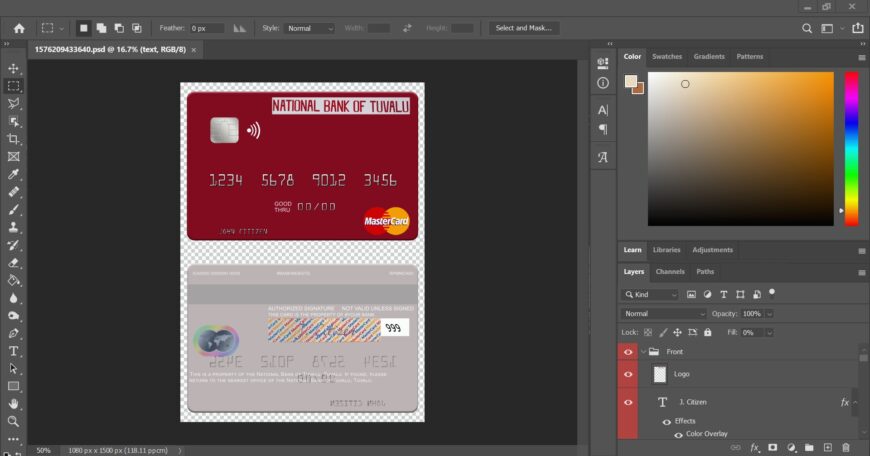Open the Fill slider dropdown
Viewport: 870px width, 456px height.
click(770, 333)
